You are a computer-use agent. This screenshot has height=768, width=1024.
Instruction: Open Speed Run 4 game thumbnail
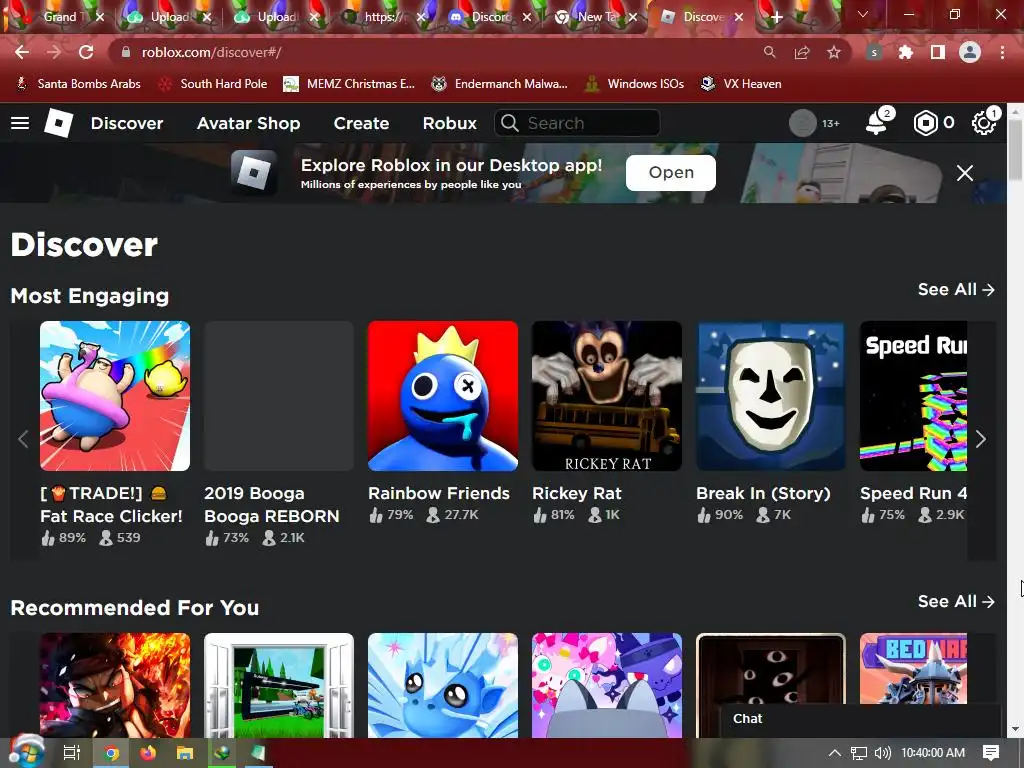[914, 396]
